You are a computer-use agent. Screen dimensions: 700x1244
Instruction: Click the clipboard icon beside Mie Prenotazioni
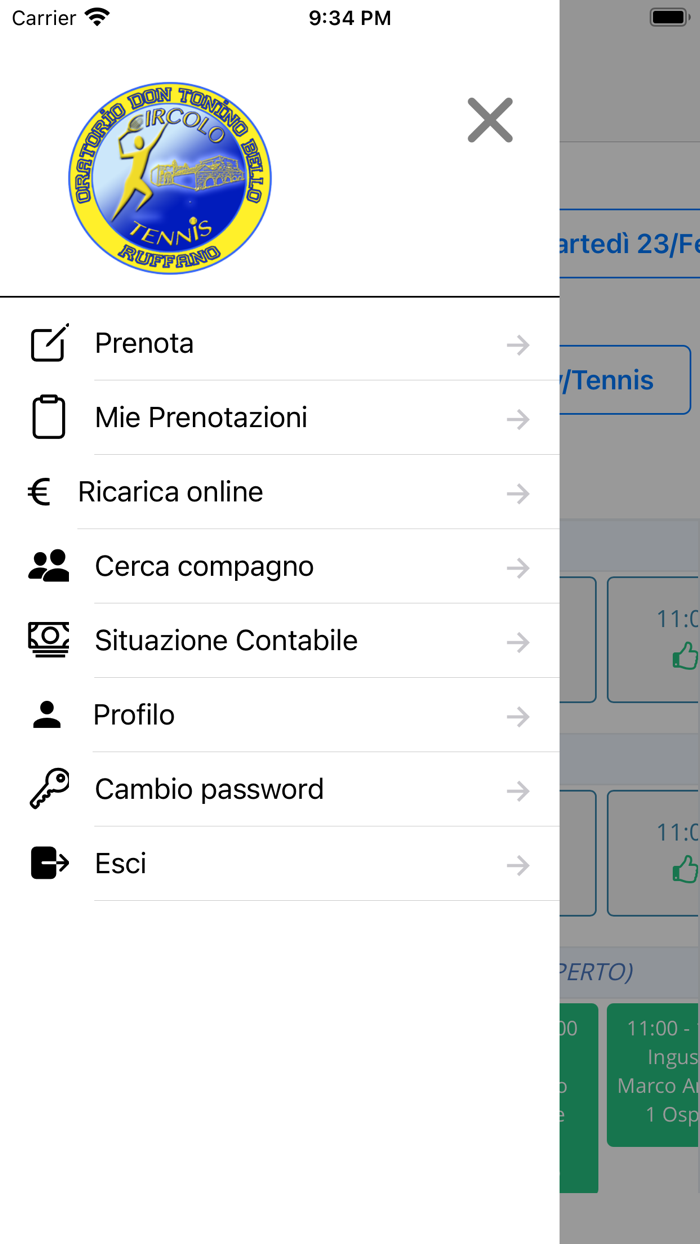[49, 417]
